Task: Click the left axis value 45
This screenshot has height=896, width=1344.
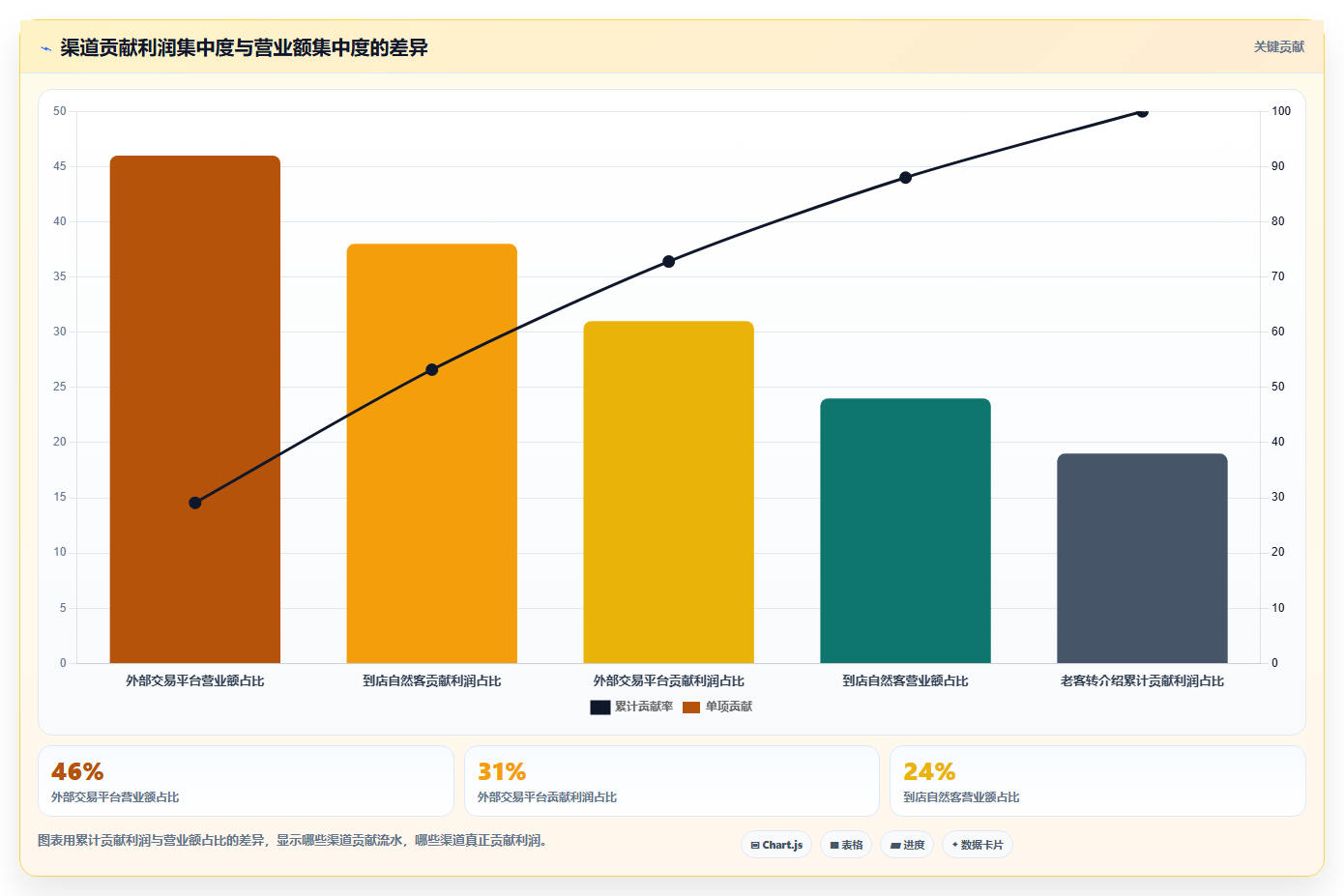Action: point(60,166)
